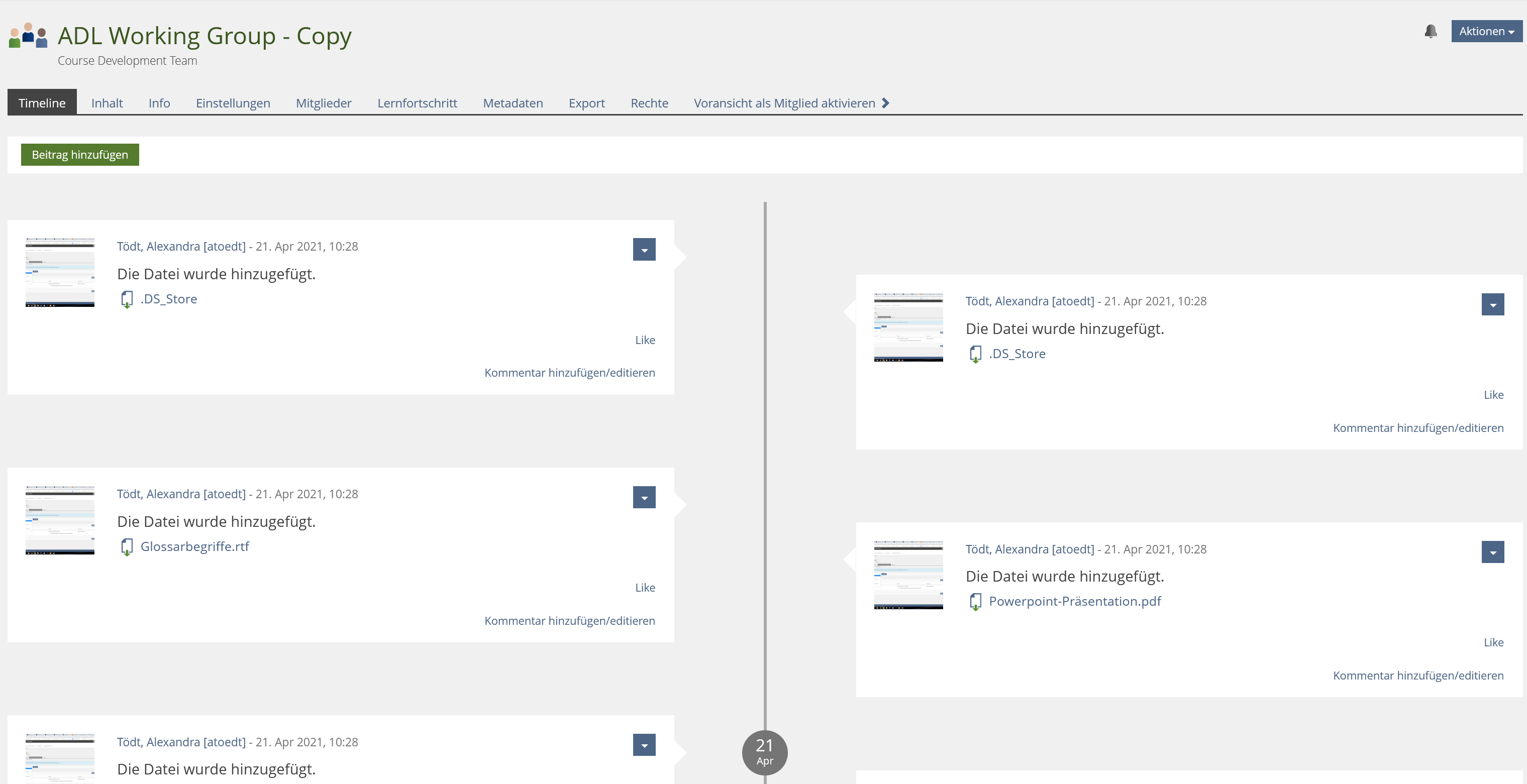Open the Powerpoint-Präsentation.pdf file link
Screen dimensions: 1527x784
1074,602
